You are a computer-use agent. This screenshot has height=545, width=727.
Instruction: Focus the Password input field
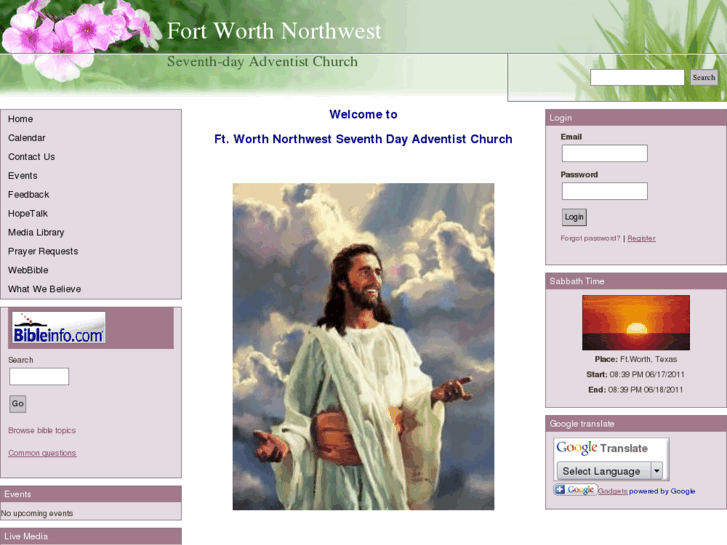[605, 191]
